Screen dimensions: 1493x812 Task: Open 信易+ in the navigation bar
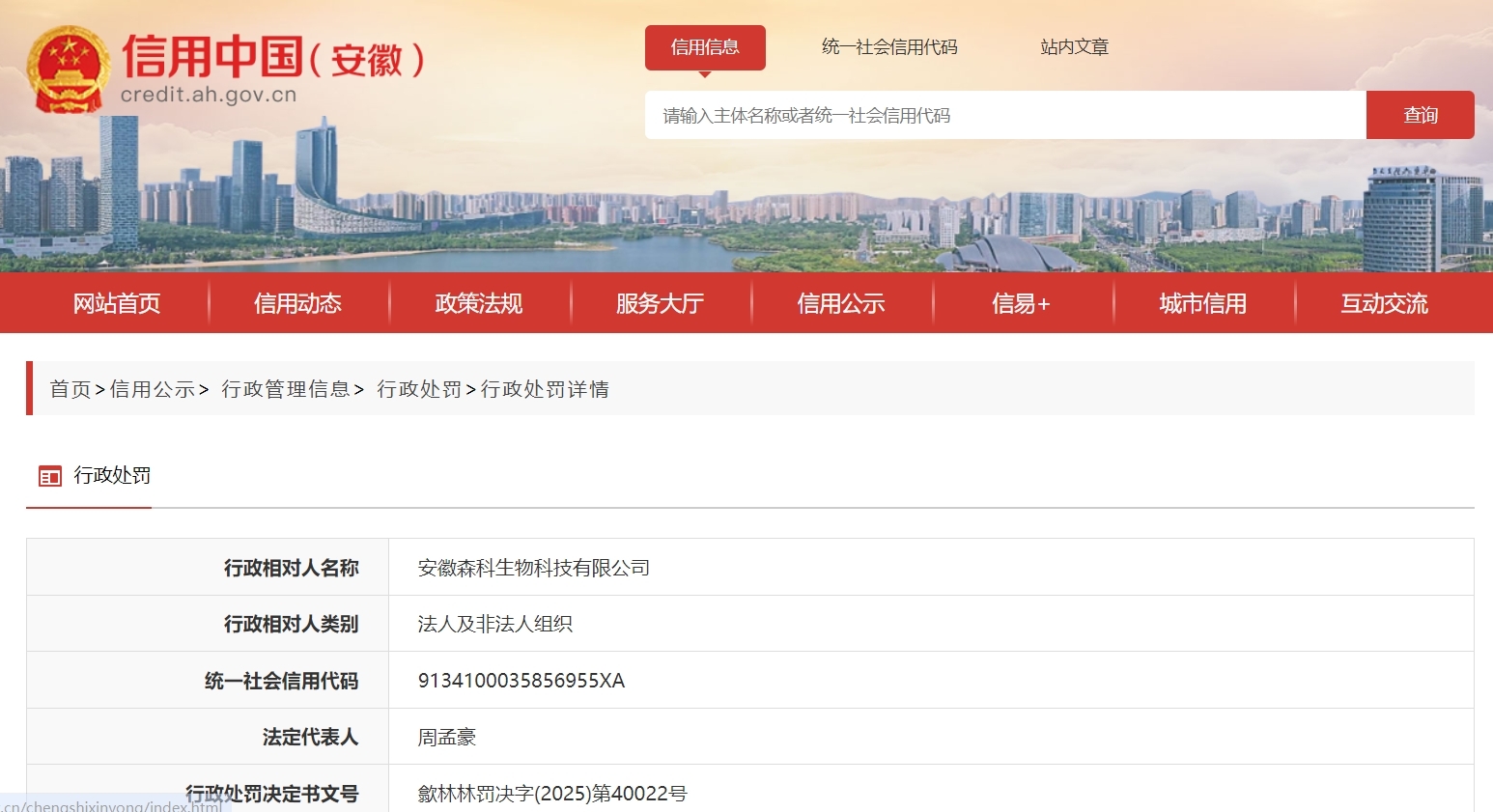pyautogui.click(x=1022, y=303)
